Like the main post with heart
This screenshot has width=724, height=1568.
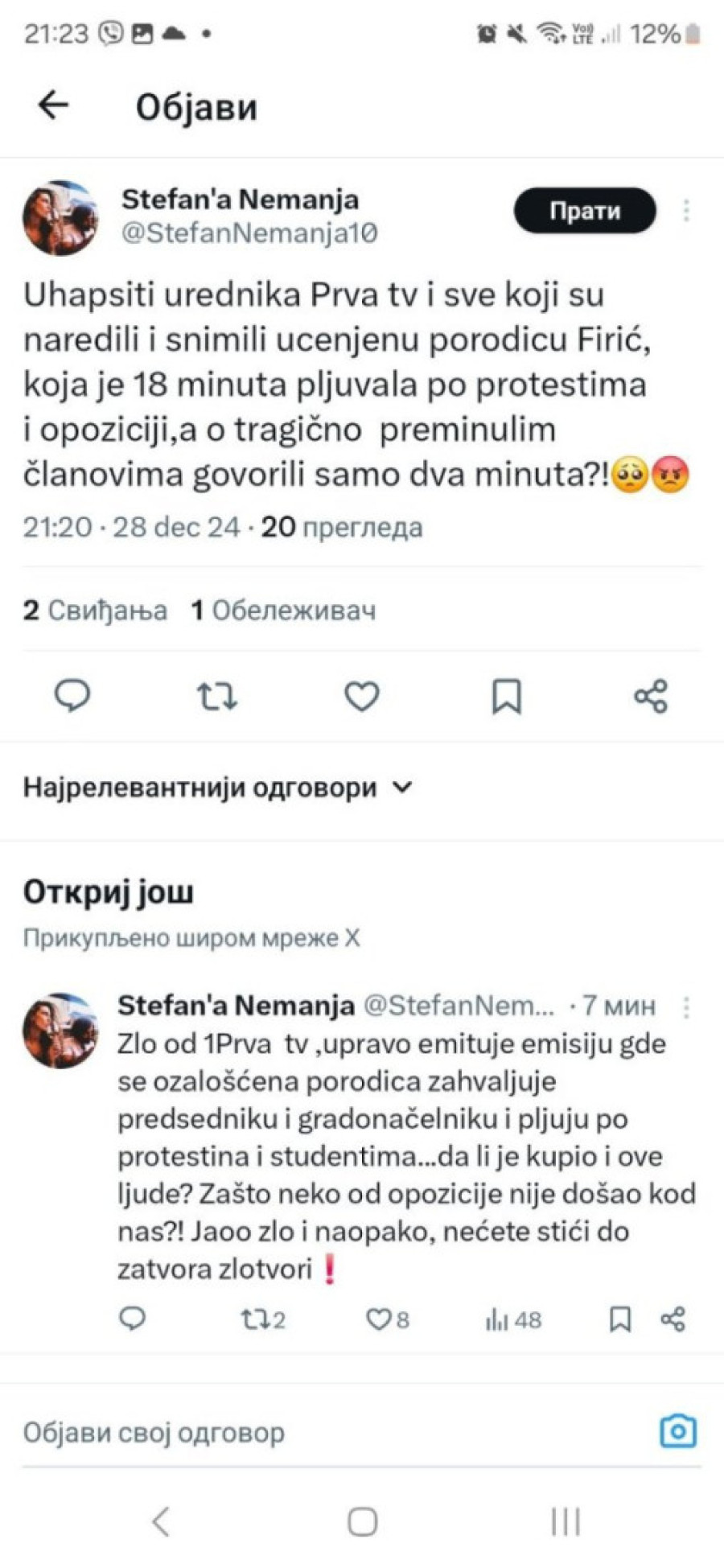tap(362, 697)
